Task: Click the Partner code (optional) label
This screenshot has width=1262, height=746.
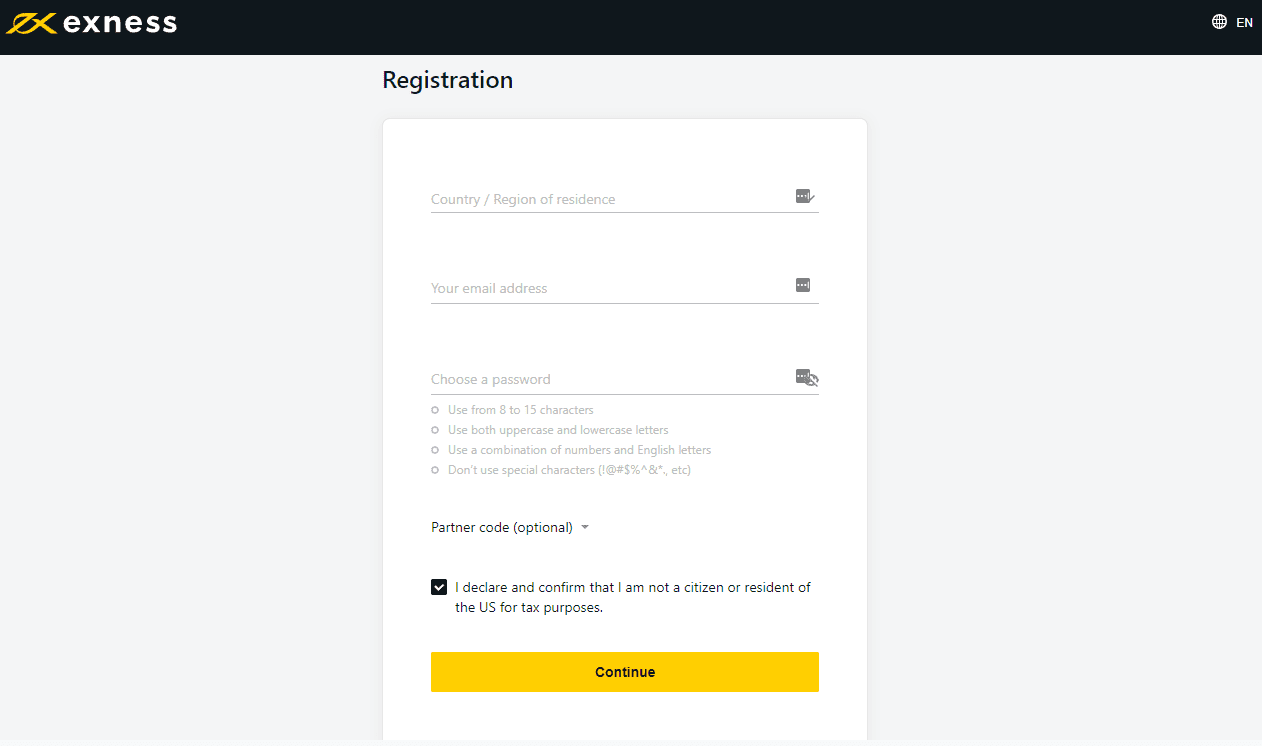Action: [x=501, y=527]
